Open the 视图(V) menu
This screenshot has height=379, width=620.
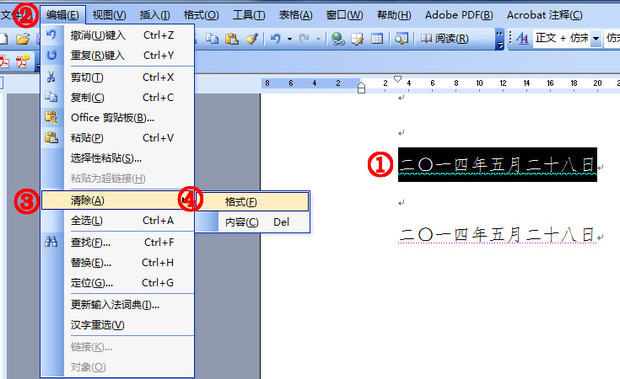click(109, 15)
